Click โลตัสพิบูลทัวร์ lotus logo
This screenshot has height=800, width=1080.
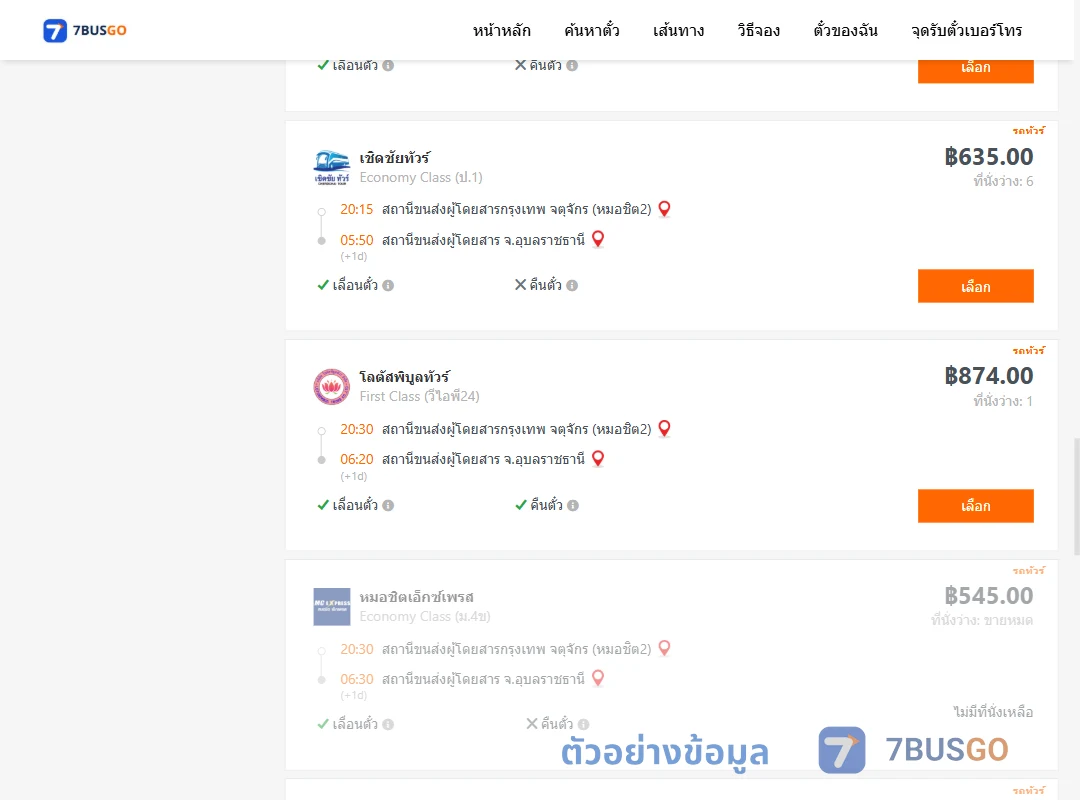click(331, 387)
